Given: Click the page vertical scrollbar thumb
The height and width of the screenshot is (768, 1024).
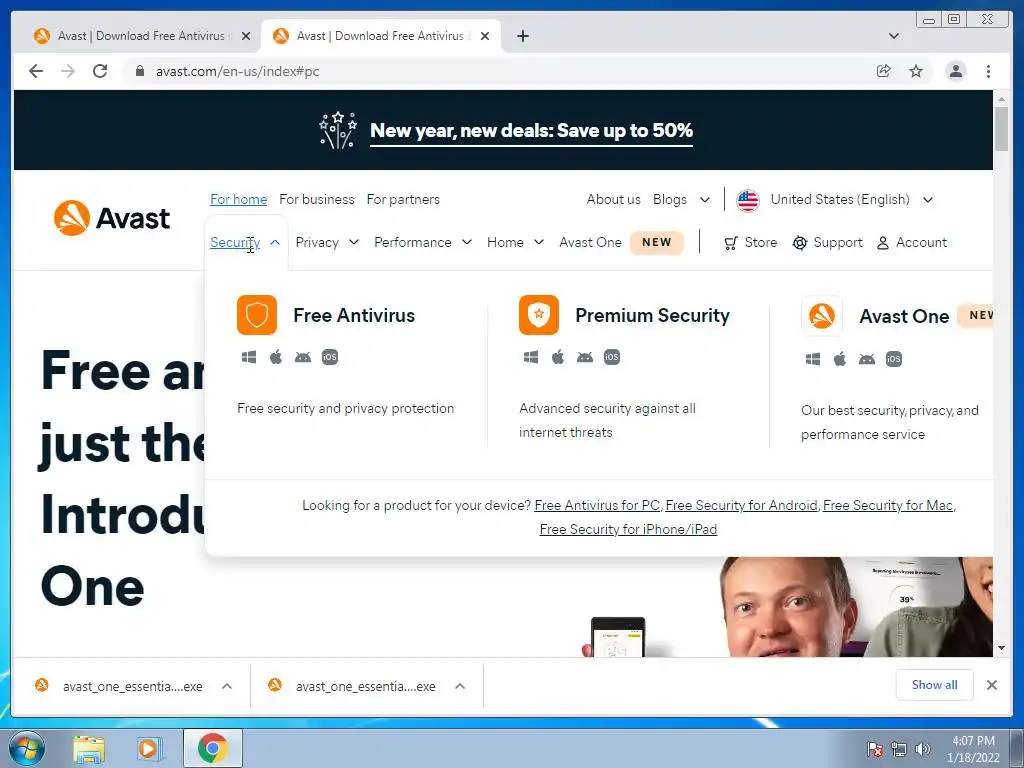Looking at the screenshot, I should pos(1001,128).
